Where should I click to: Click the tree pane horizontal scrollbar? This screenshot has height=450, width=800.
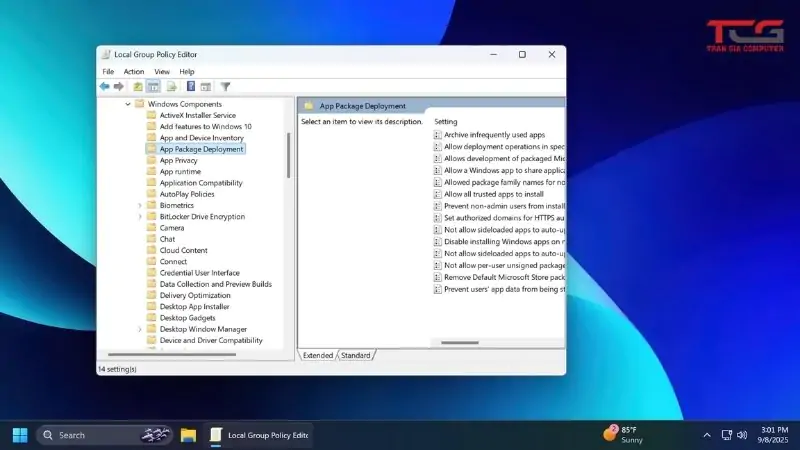172,354
